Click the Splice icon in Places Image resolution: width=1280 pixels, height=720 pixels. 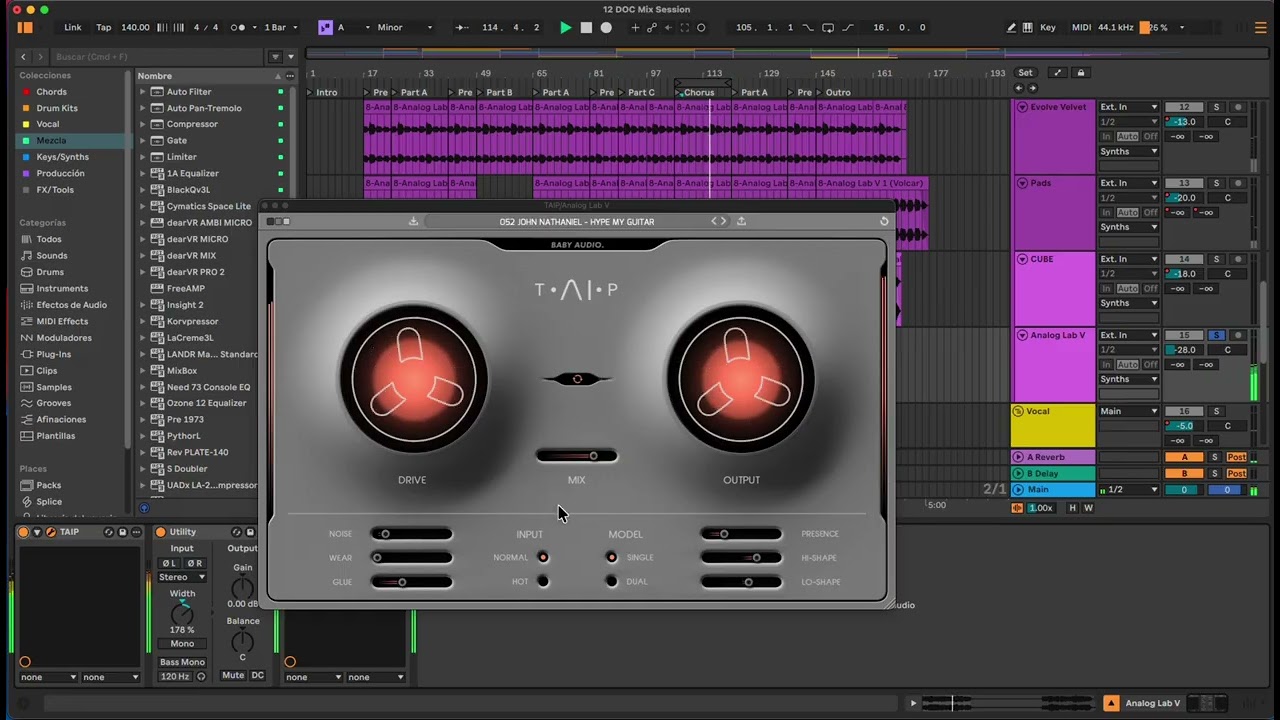[27, 502]
